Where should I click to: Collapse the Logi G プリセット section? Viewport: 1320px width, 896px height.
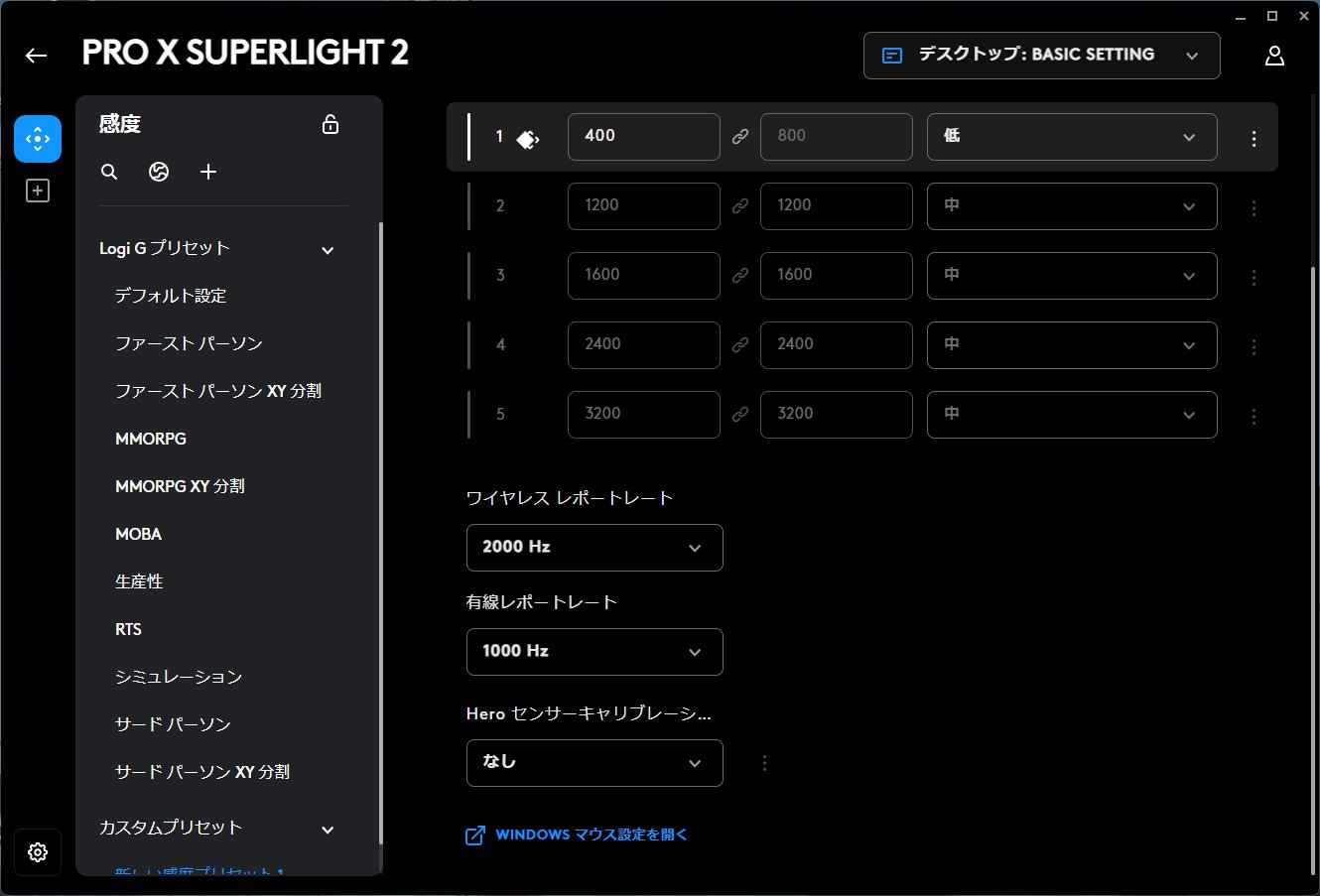click(328, 250)
